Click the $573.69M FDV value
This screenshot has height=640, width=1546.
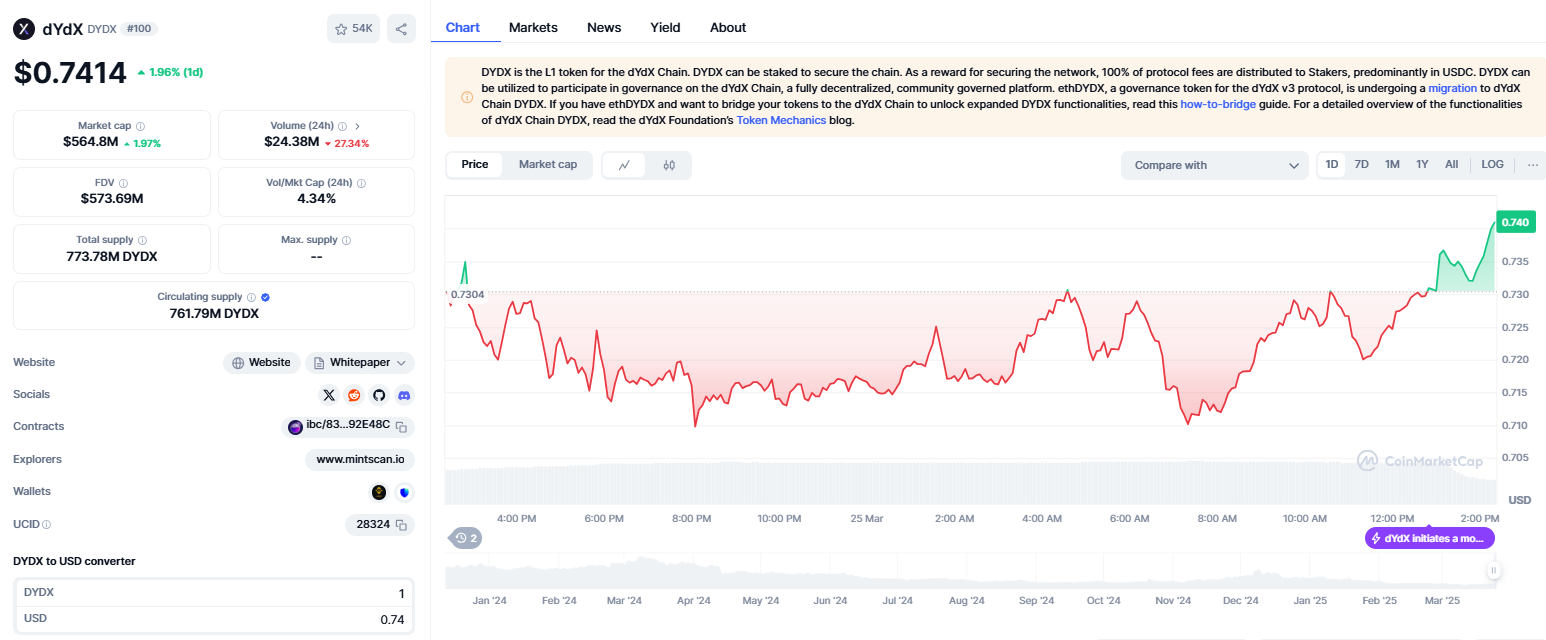(112, 199)
